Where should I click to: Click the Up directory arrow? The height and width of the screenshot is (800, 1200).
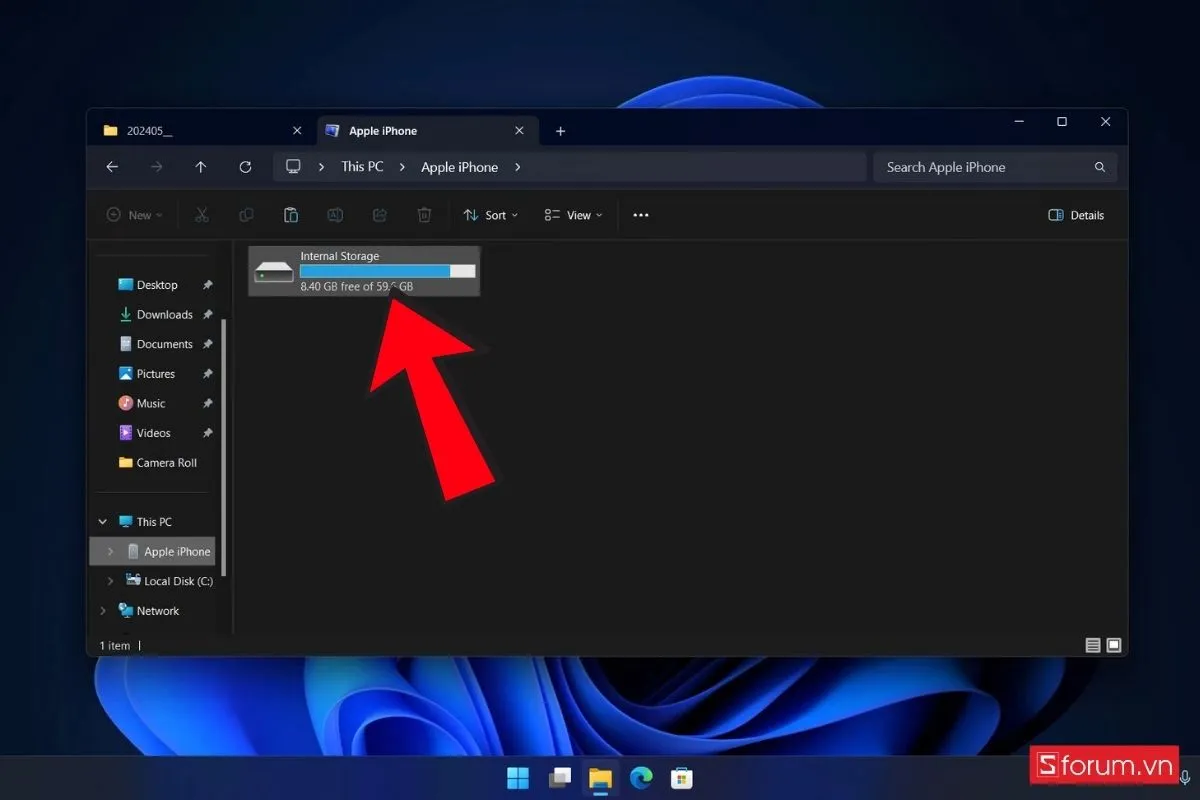[x=201, y=167]
